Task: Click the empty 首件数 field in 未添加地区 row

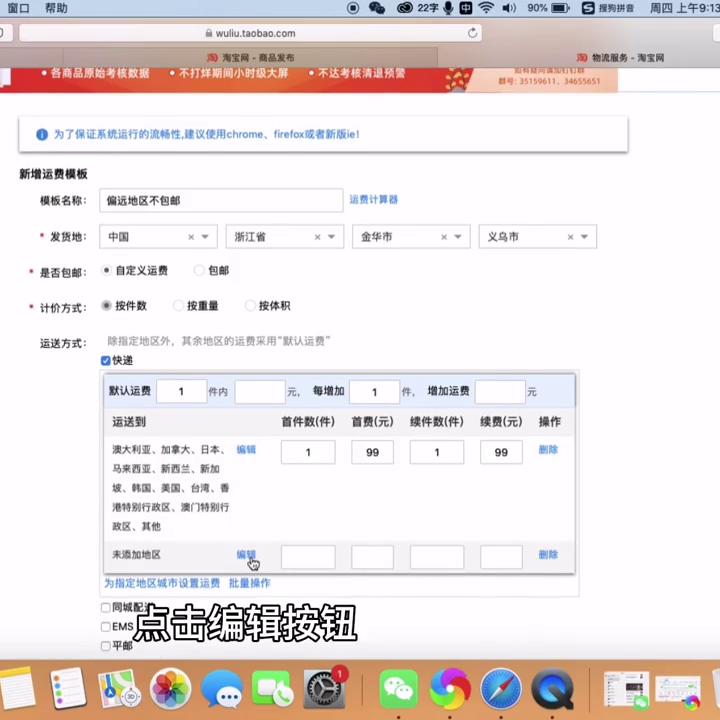Action: pyautogui.click(x=308, y=557)
